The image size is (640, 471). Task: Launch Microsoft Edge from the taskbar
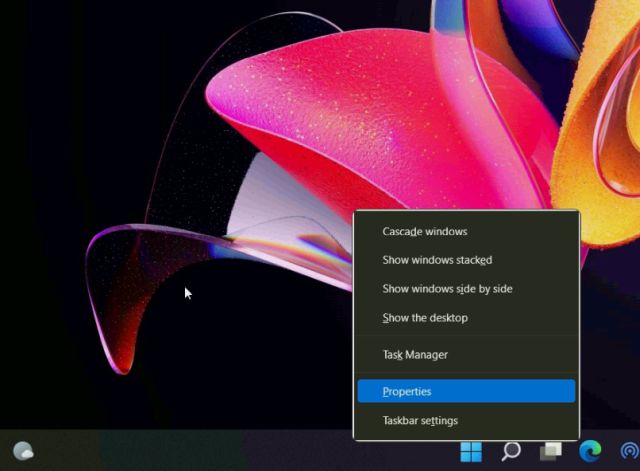point(590,451)
